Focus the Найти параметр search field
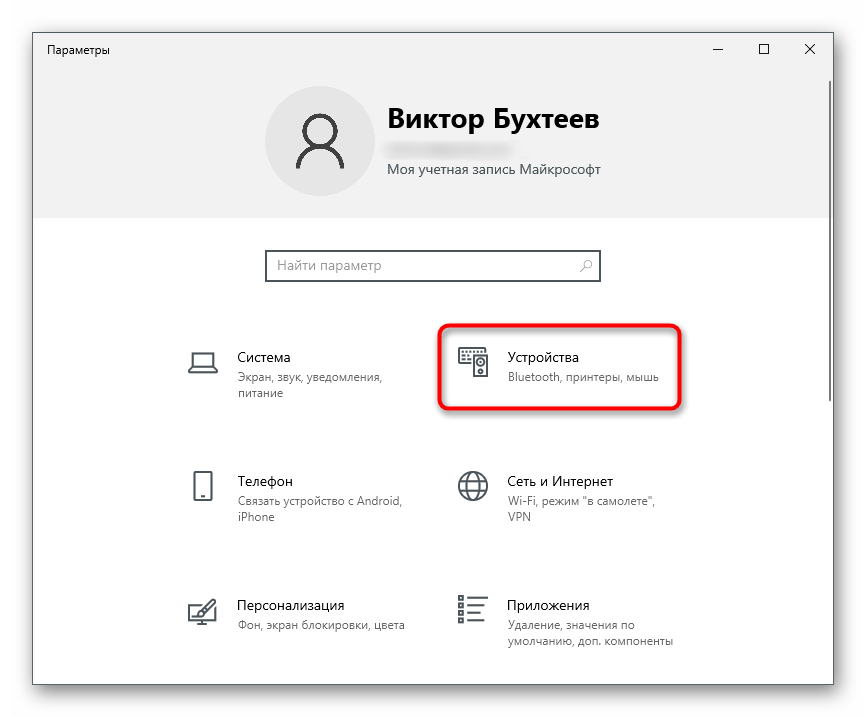Image resolution: width=866 pixels, height=717 pixels. pos(420,266)
